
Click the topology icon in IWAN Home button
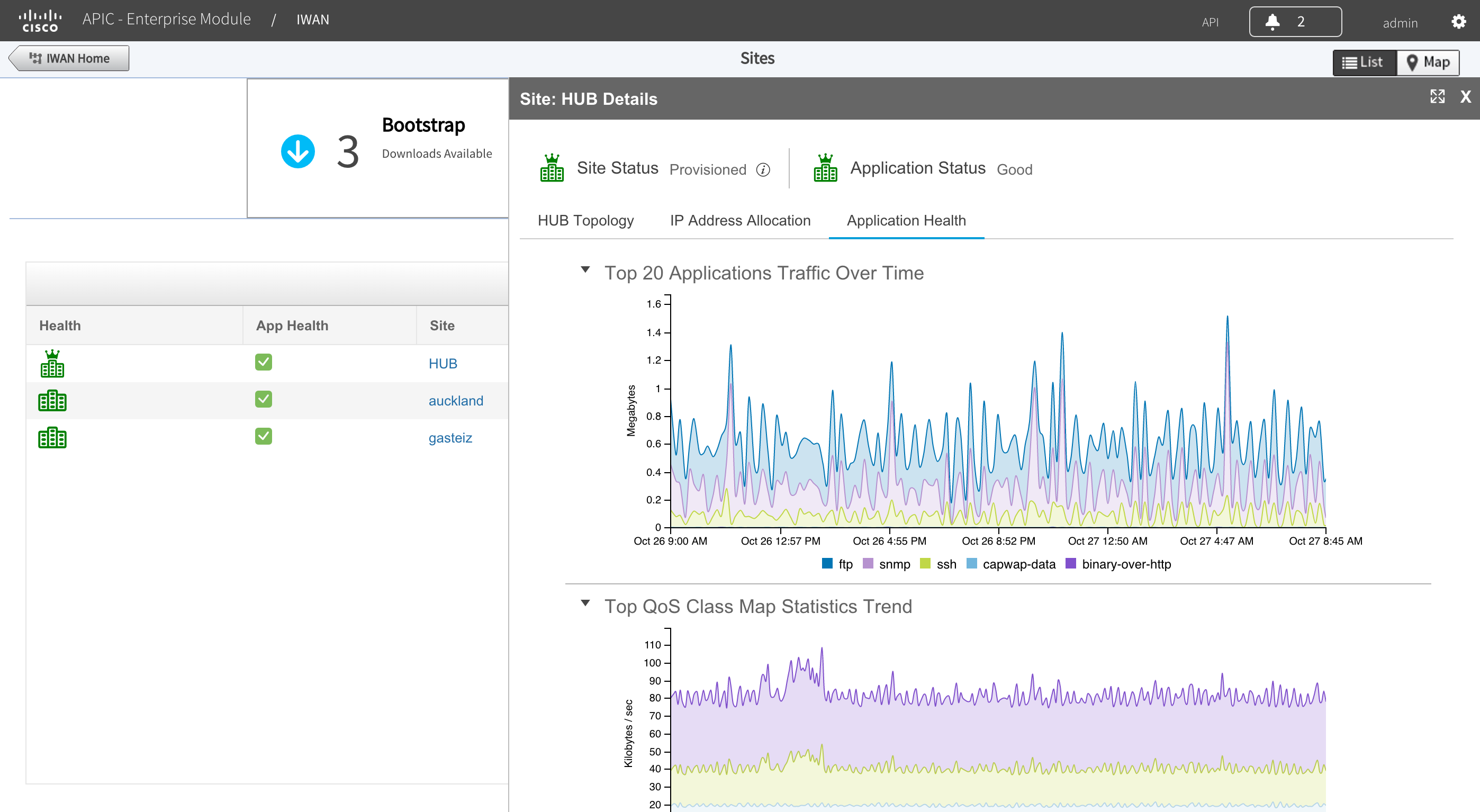pyautogui.click(x=35, y=58)
